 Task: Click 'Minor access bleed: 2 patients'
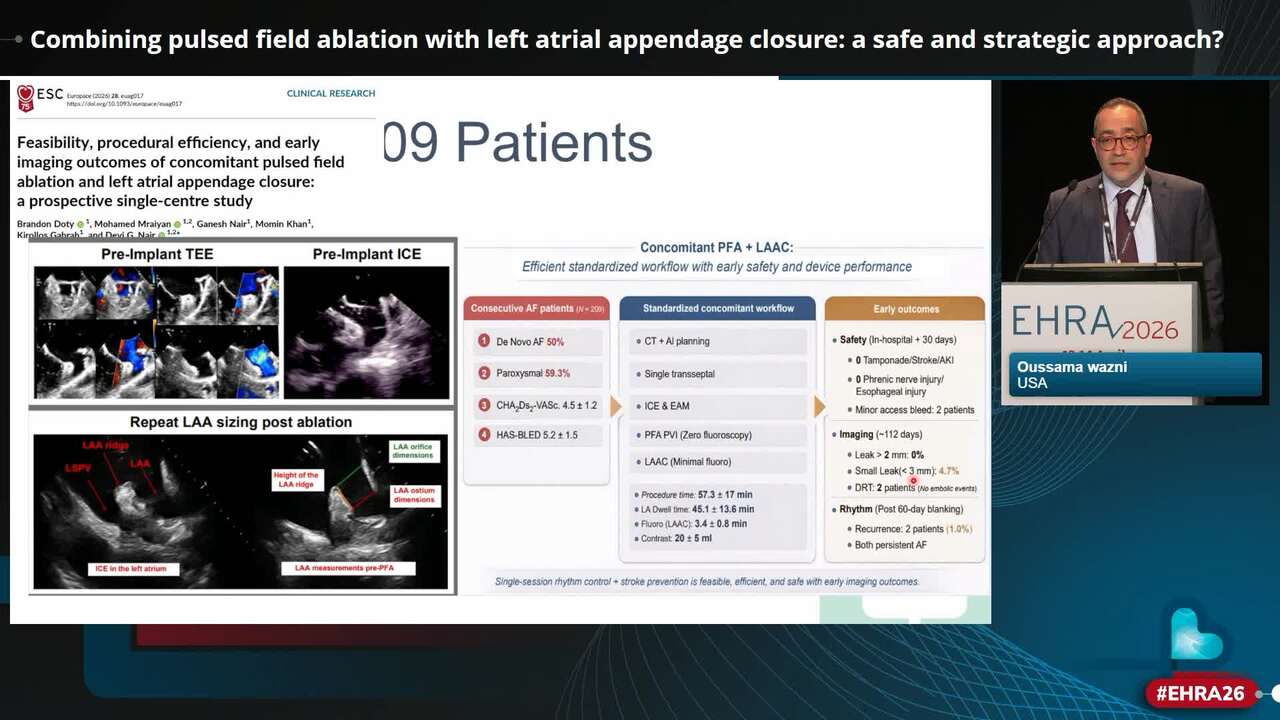[x=915, y=410]
